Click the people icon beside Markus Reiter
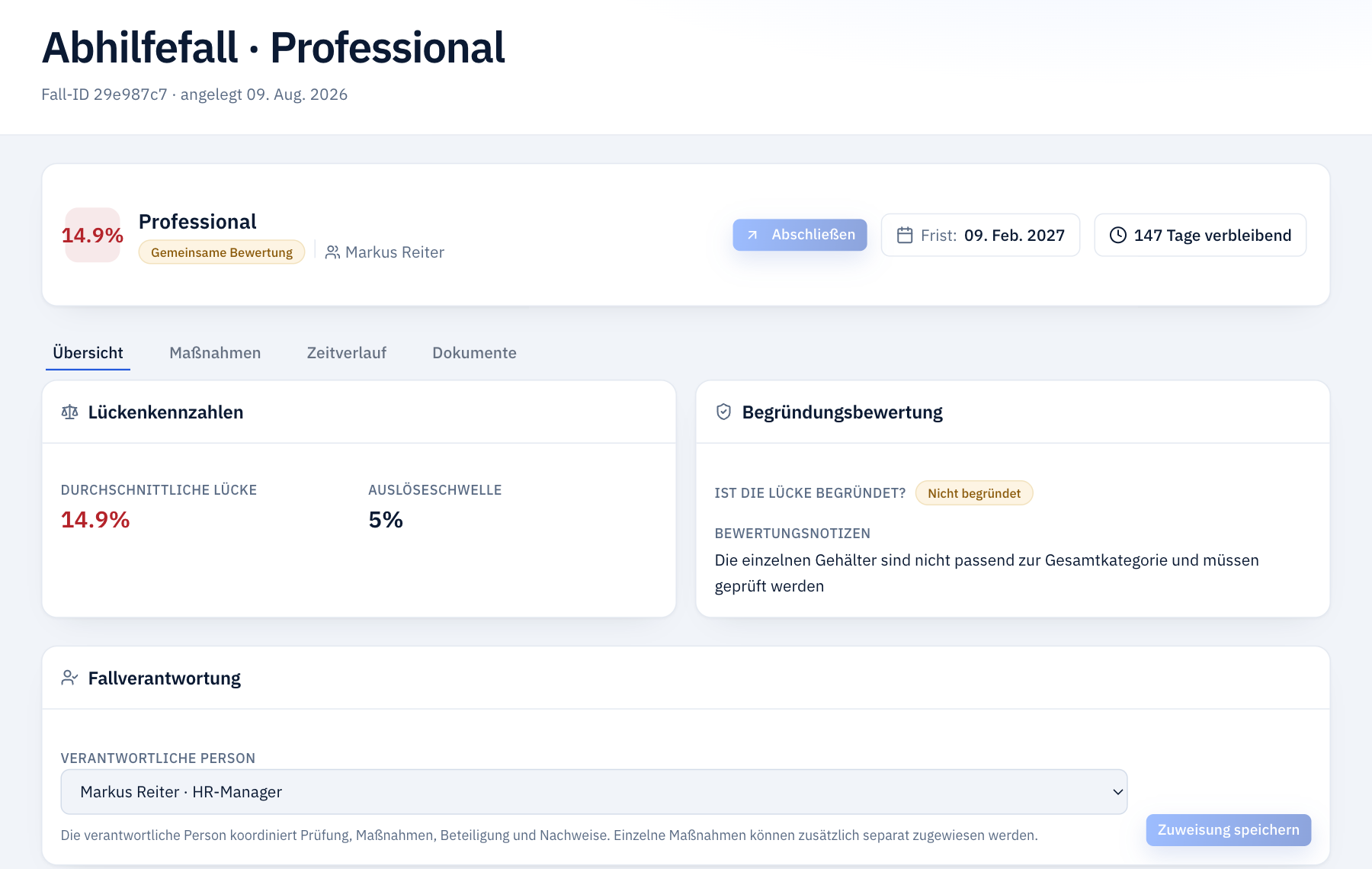 (x=332, y=252)
